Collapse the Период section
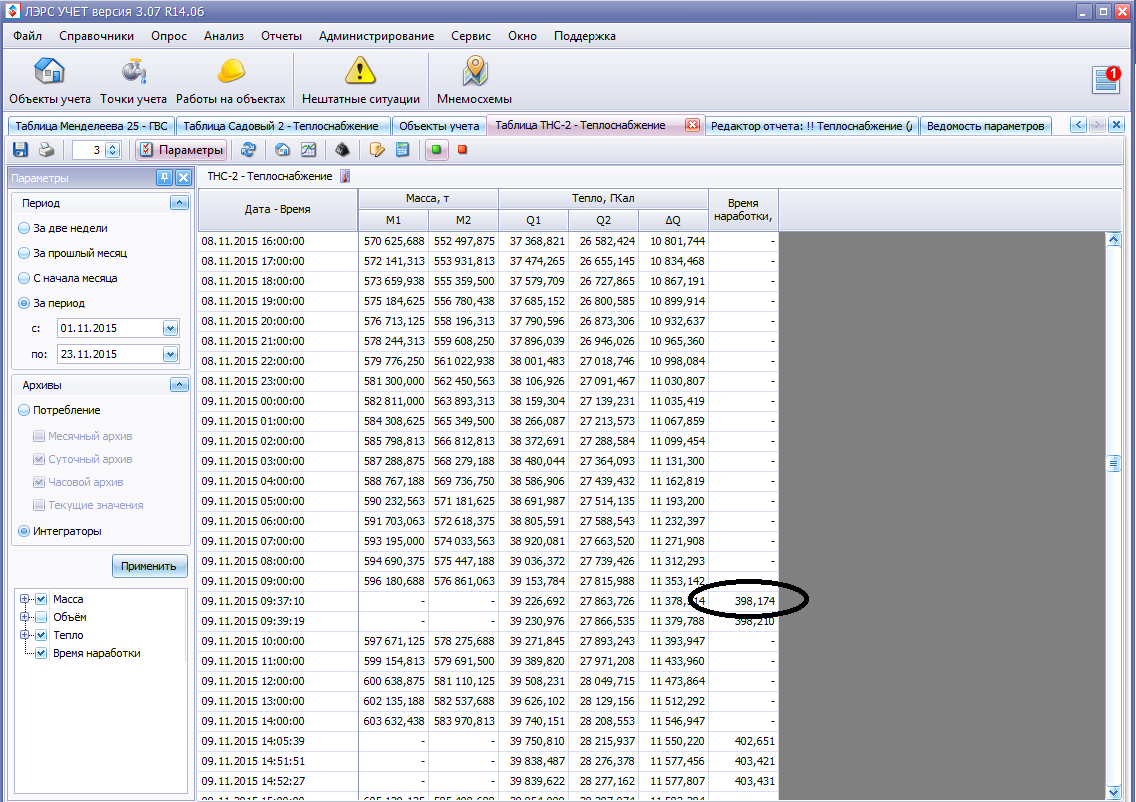This screenshot has width=1136, height=802. (x=179, y=203)
